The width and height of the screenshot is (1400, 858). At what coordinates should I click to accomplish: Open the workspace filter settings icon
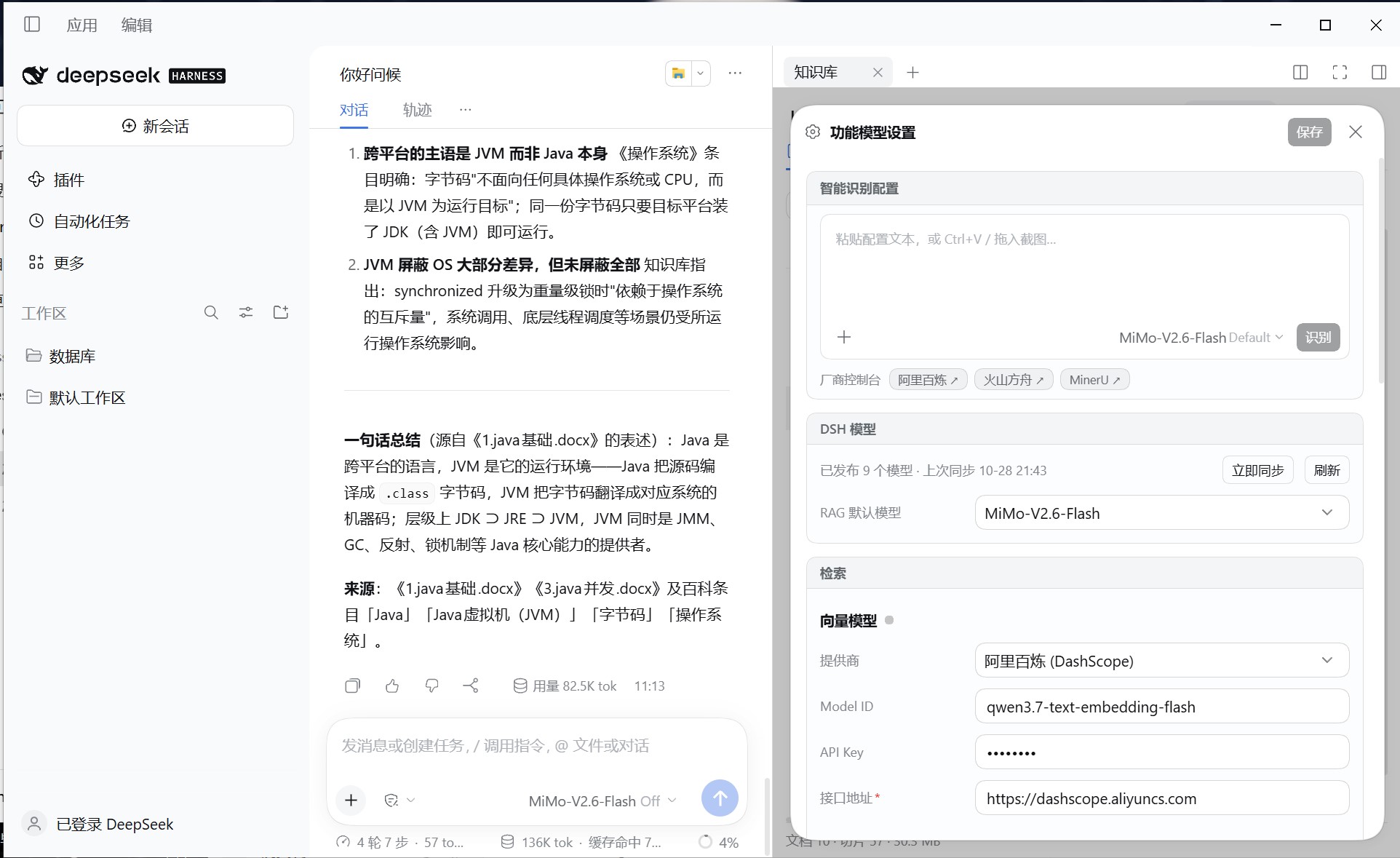tap(246, 313)
